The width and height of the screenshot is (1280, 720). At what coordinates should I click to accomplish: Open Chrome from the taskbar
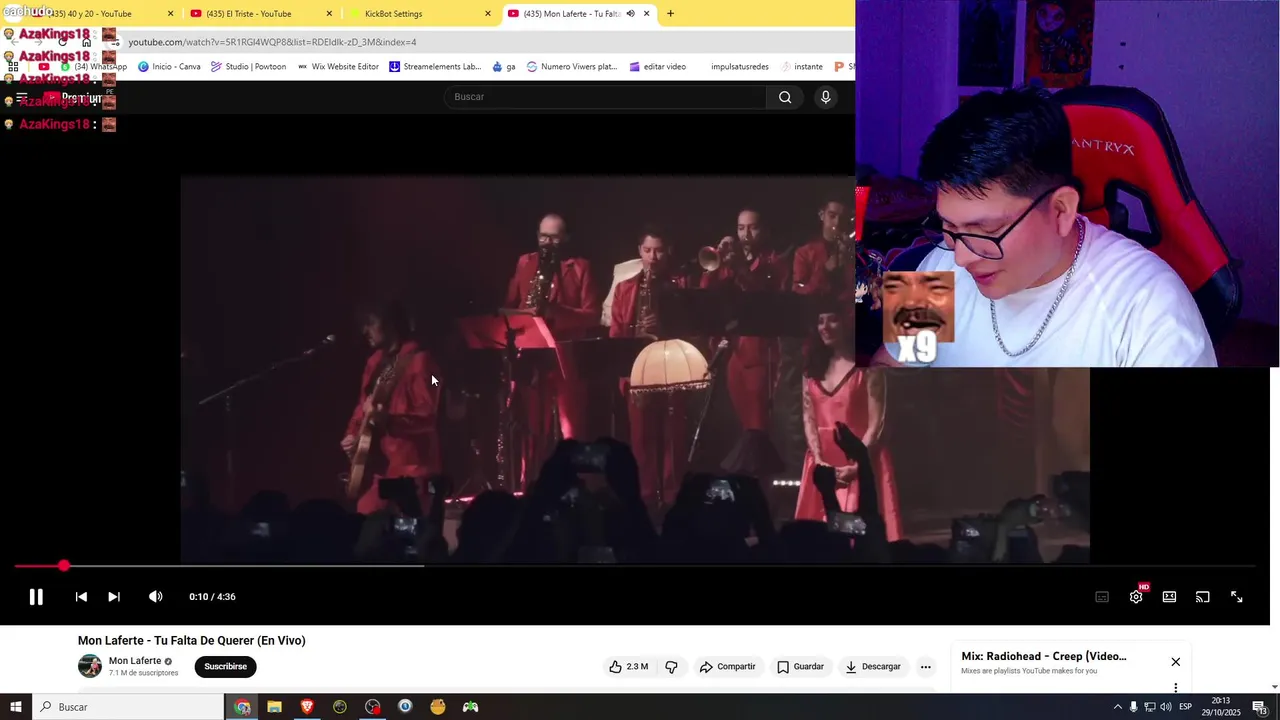click(x=242, y=707)
